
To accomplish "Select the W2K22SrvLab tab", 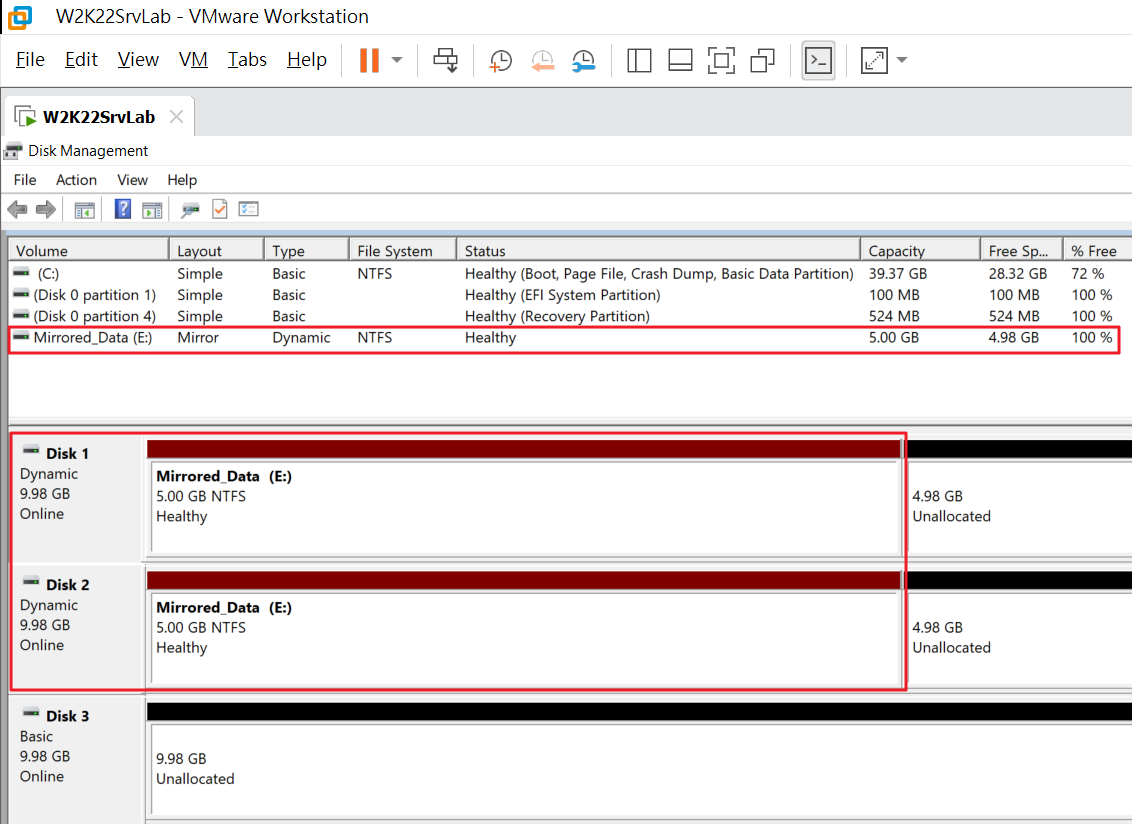I will (99, 117).
